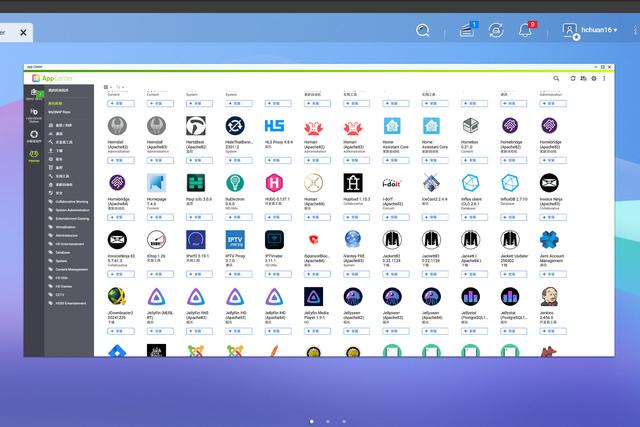The image size is (640, 427).
Task: Open the Jami Account Management icon
Action: [549, 240]
